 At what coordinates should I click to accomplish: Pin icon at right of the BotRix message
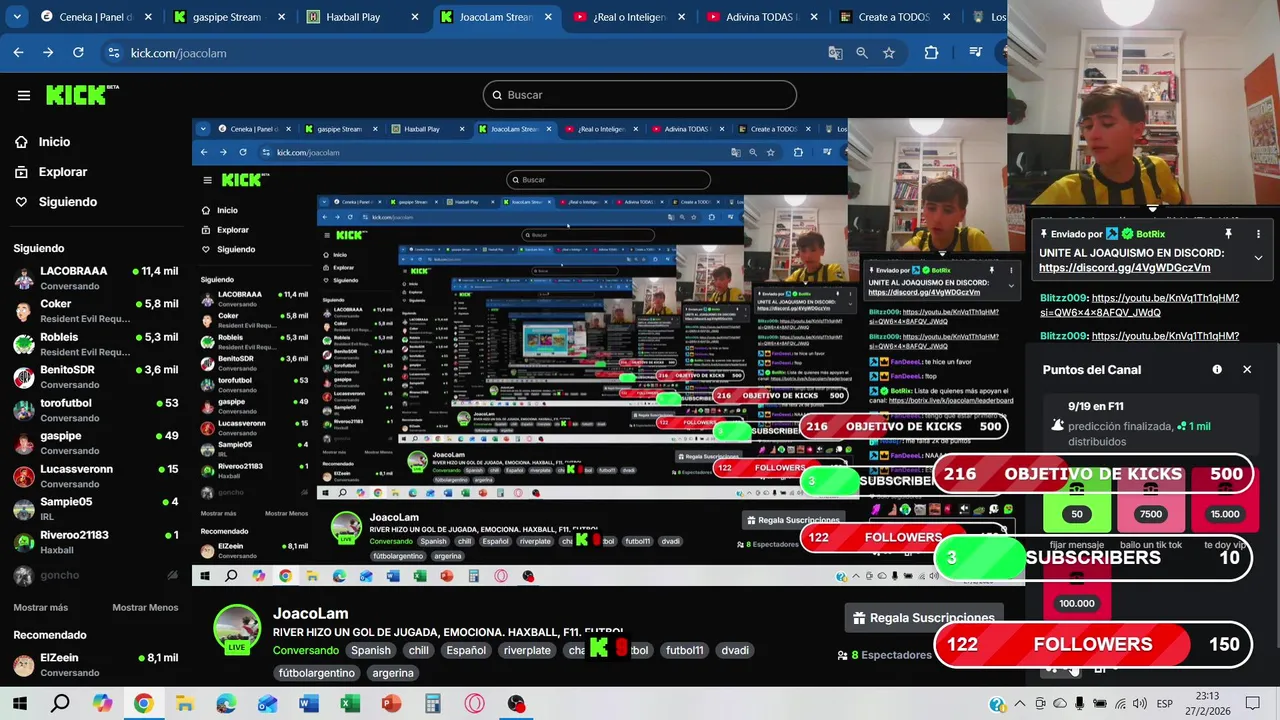click(1228, 234)
